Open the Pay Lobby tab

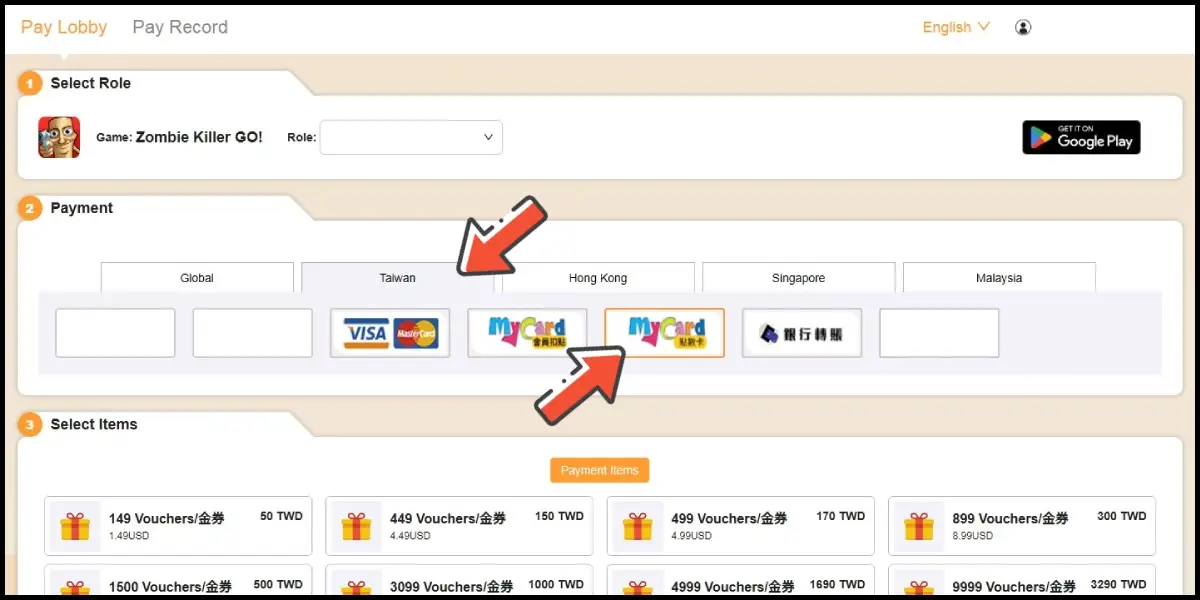pos(64,27)
